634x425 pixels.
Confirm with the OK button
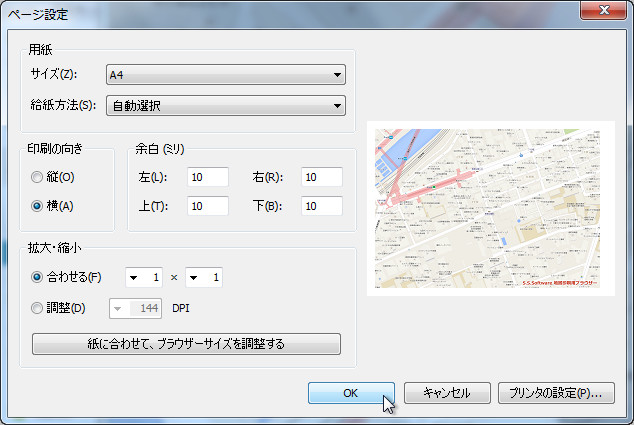pos(351,393)
